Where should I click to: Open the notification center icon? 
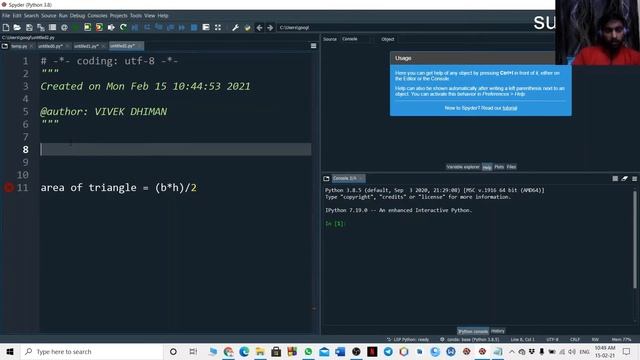(627, 351)
